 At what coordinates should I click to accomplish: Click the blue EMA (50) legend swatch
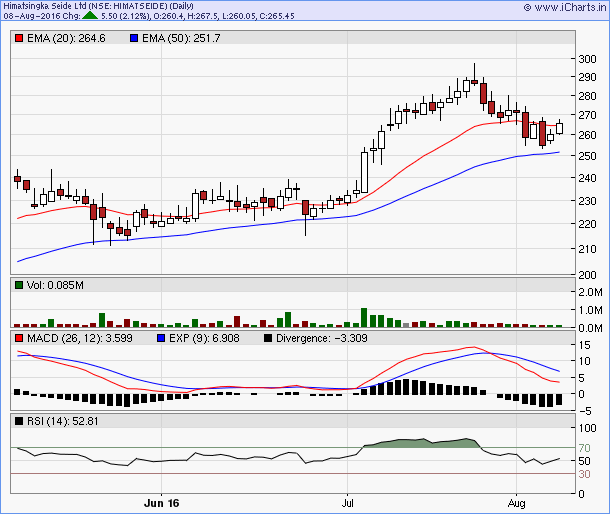134,38
